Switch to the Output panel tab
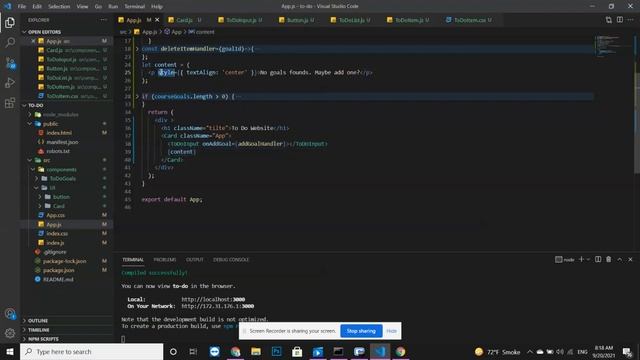Viewport: 640px width, 360px height. click(195, 260)
